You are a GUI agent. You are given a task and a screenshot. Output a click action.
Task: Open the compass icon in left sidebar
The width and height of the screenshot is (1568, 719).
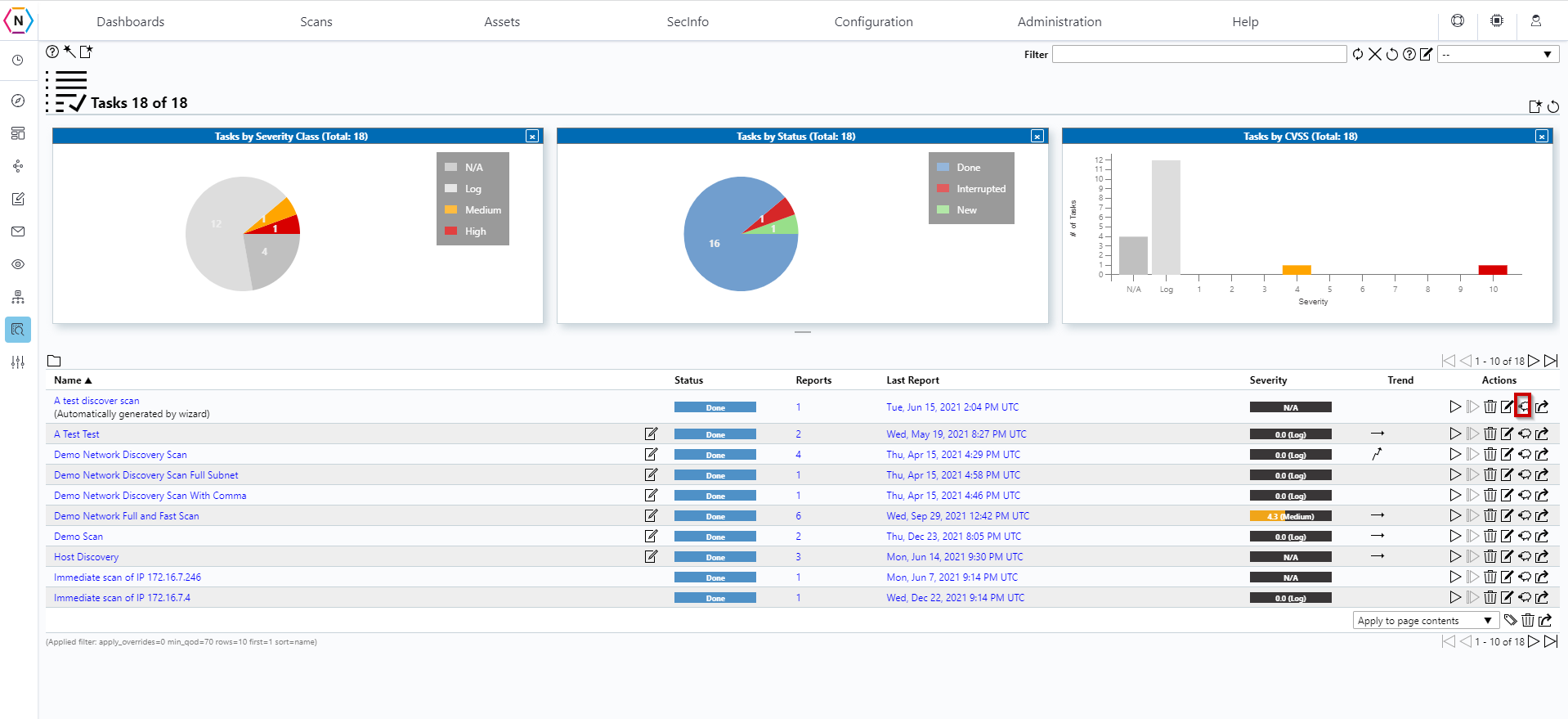click(x=18, y=101)
